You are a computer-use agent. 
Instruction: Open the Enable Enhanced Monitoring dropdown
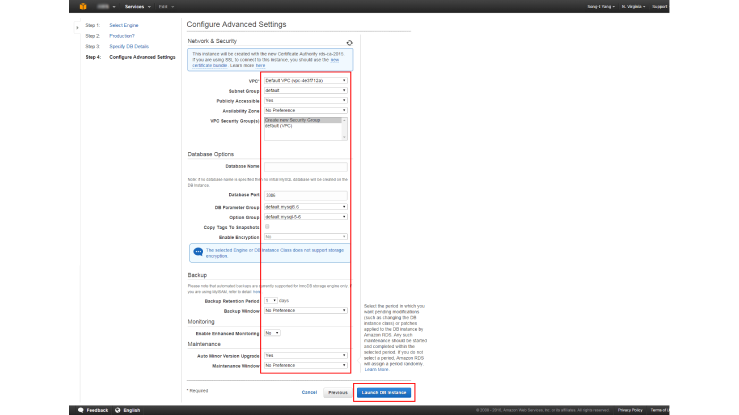tap(272, 332)
